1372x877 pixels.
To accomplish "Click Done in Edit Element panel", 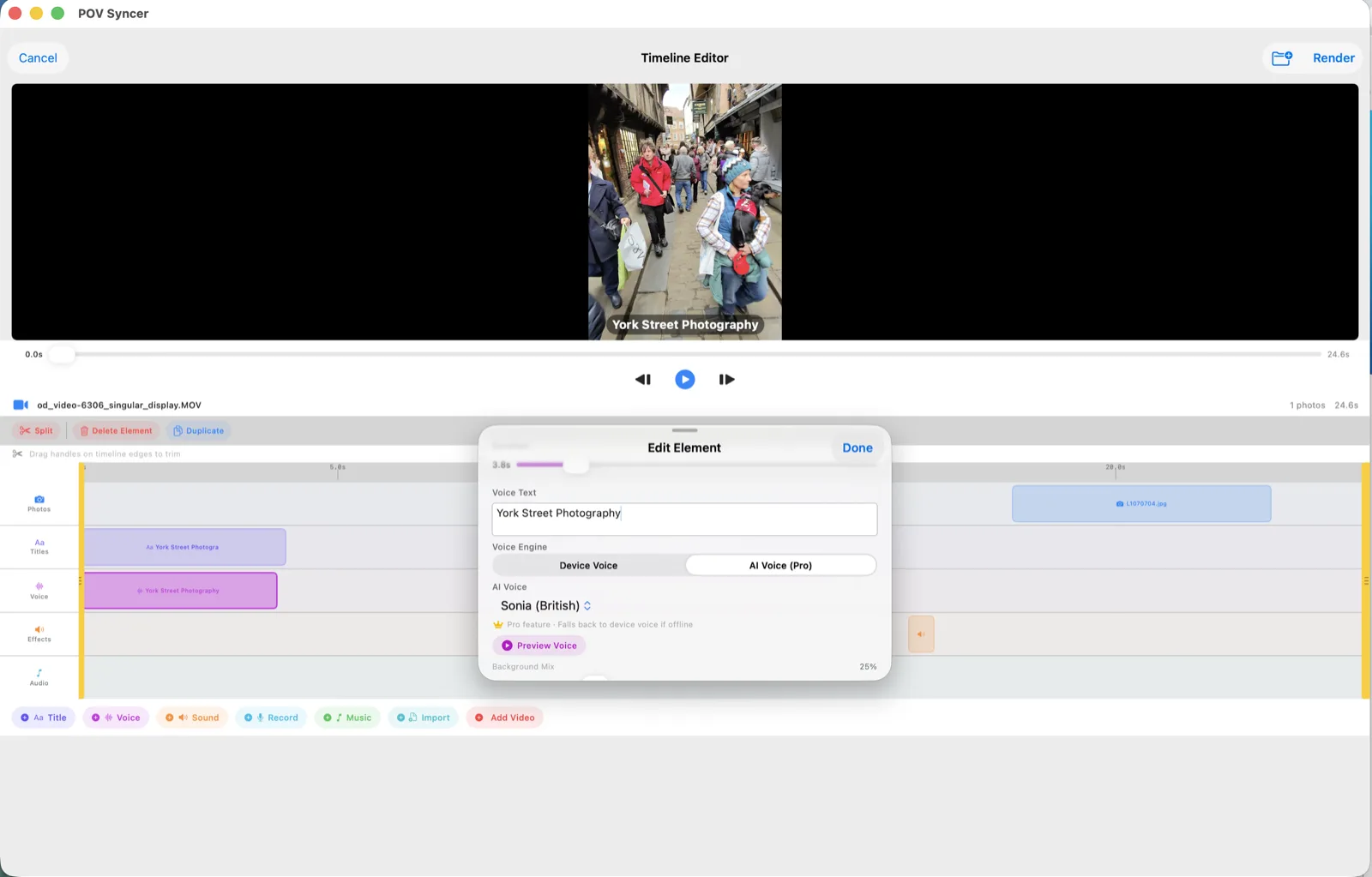I will coord(857,448).
